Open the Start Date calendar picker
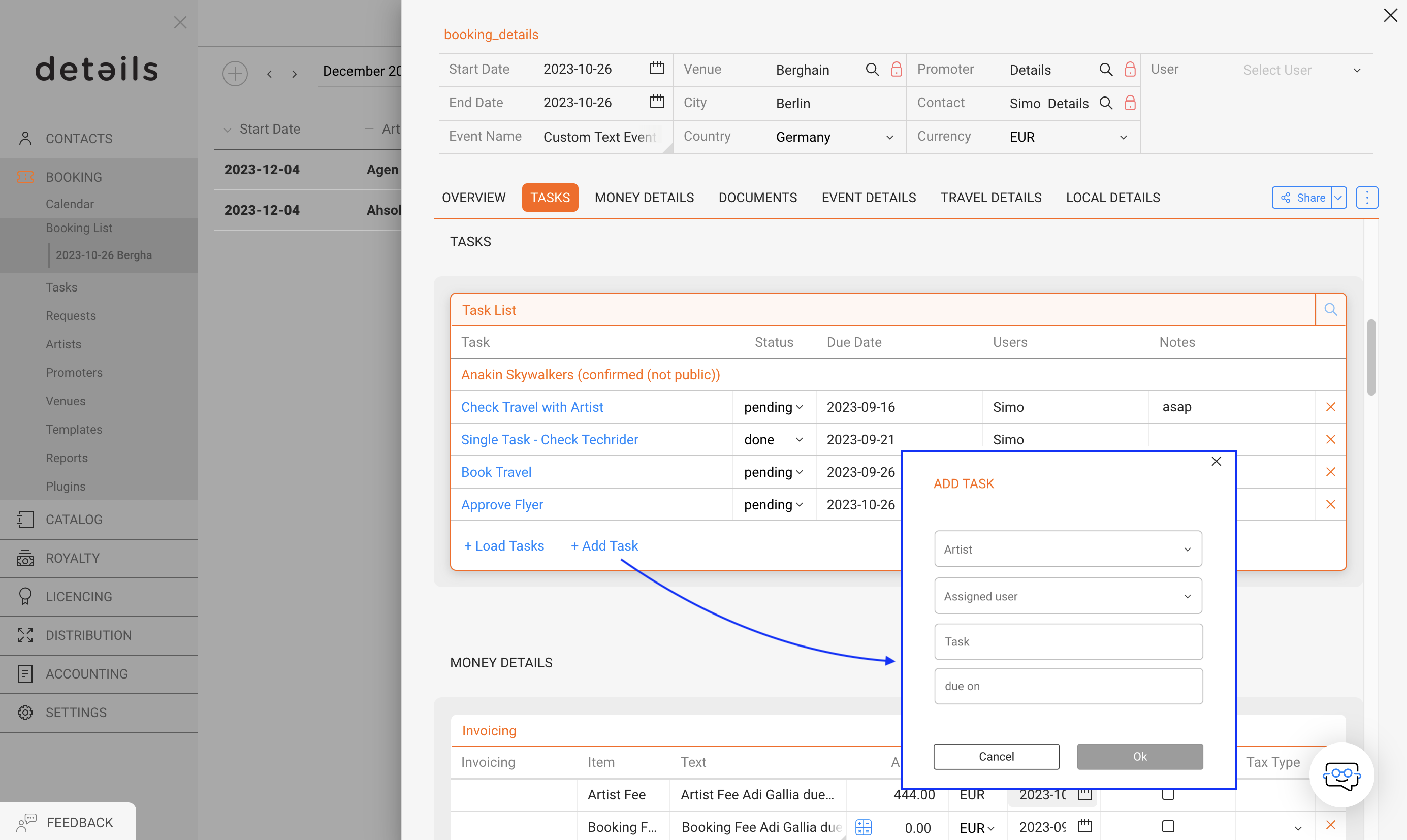 (657, 69)
